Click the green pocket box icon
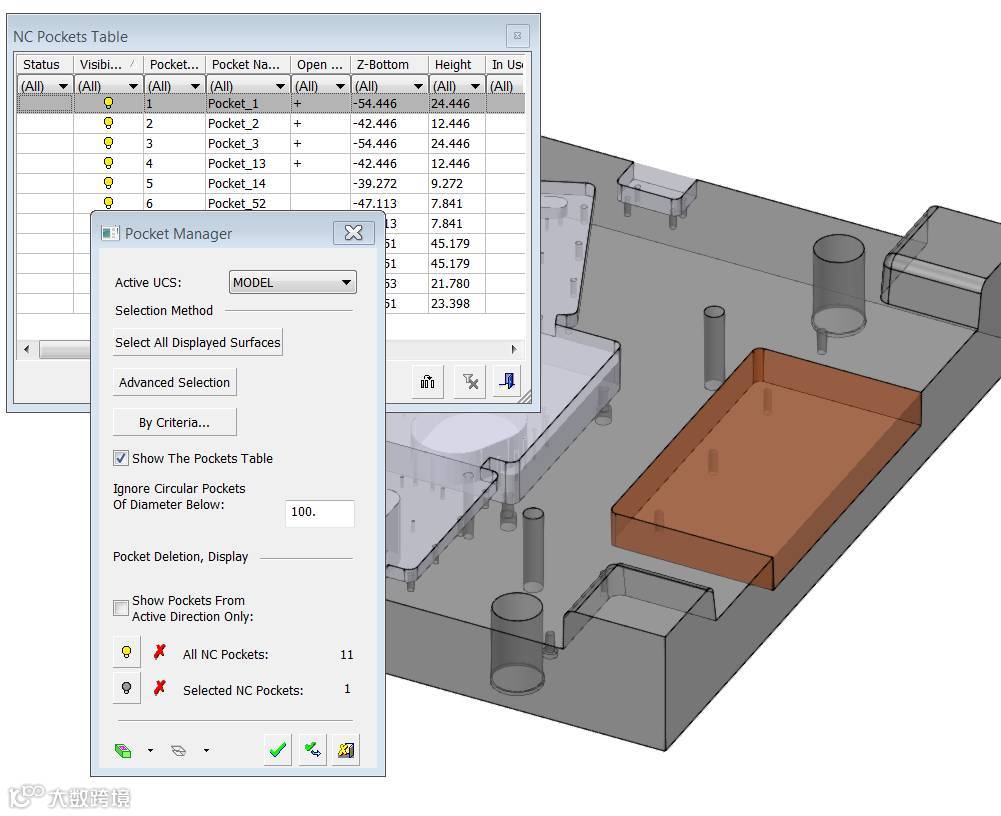 pyautogui.click(x=123, y=750)
